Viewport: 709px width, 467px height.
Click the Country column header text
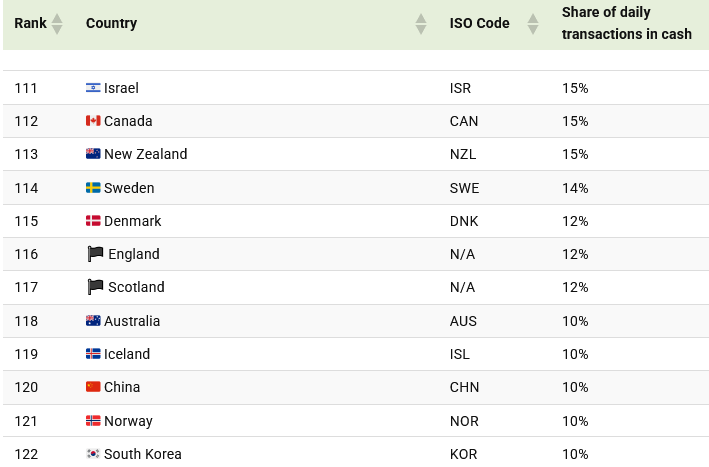tap(111, 23)
